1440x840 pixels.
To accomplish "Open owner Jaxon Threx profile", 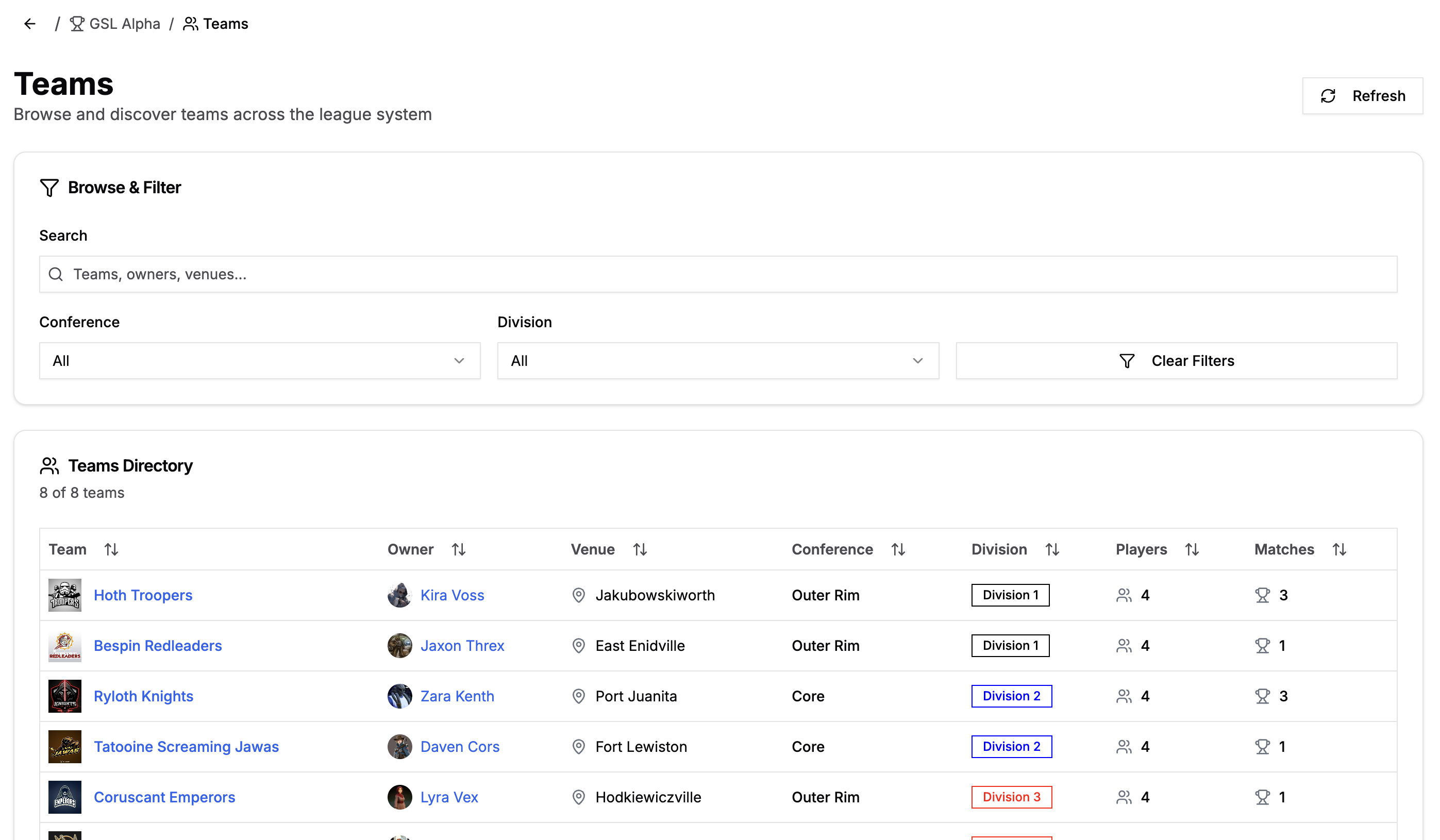I will coord(462,646).
